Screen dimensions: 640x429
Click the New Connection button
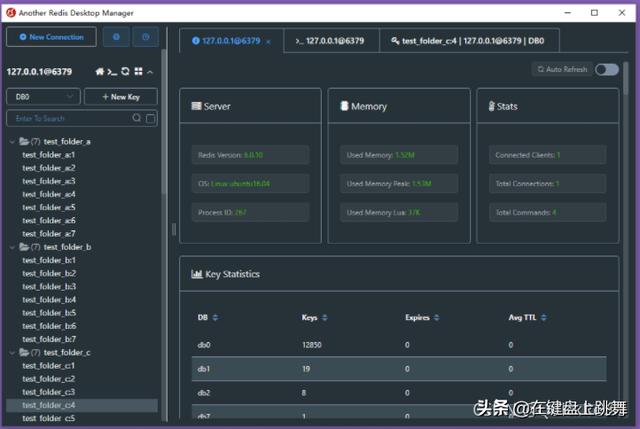point(51,37)
